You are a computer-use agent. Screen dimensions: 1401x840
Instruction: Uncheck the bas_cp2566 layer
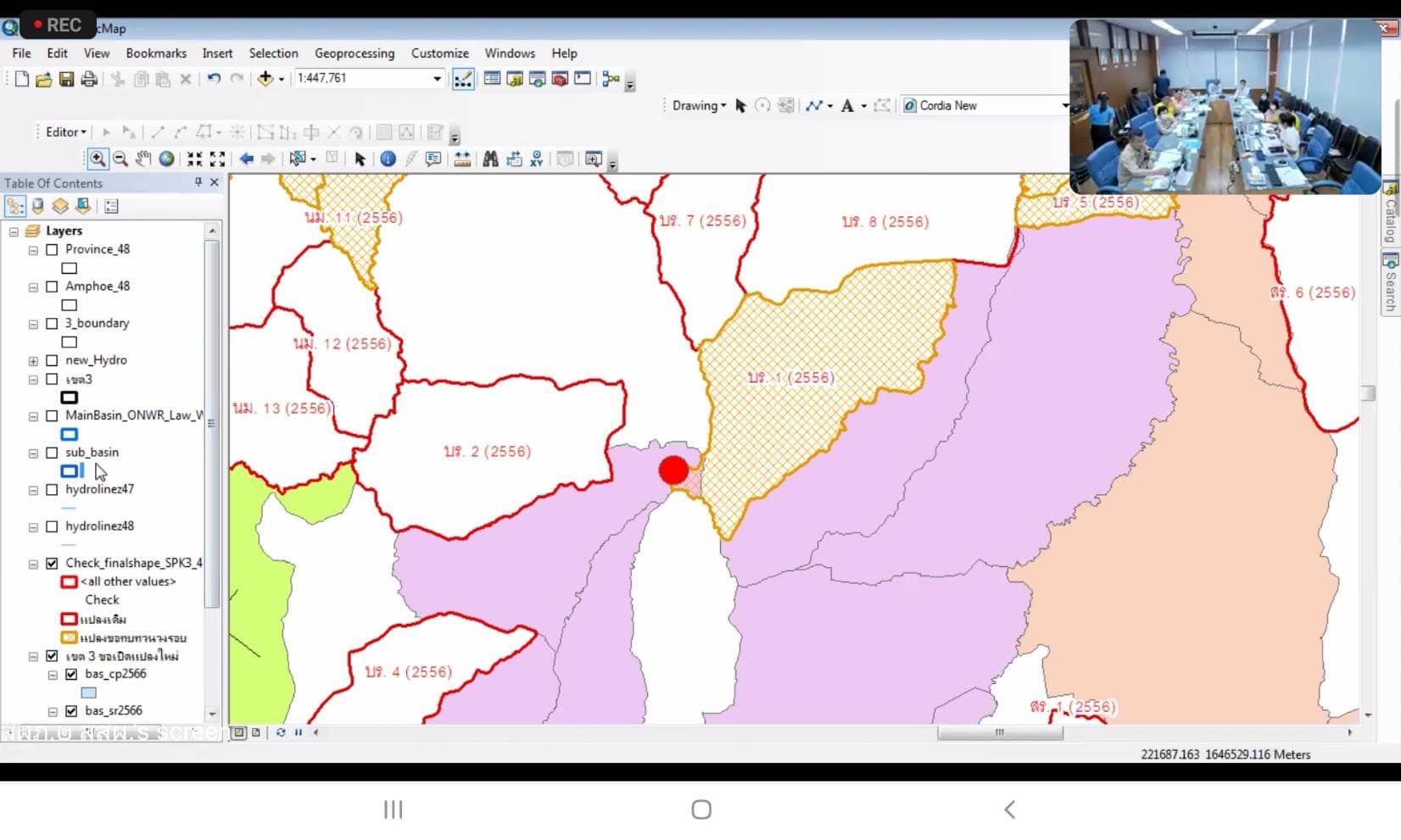coord(71,675)
